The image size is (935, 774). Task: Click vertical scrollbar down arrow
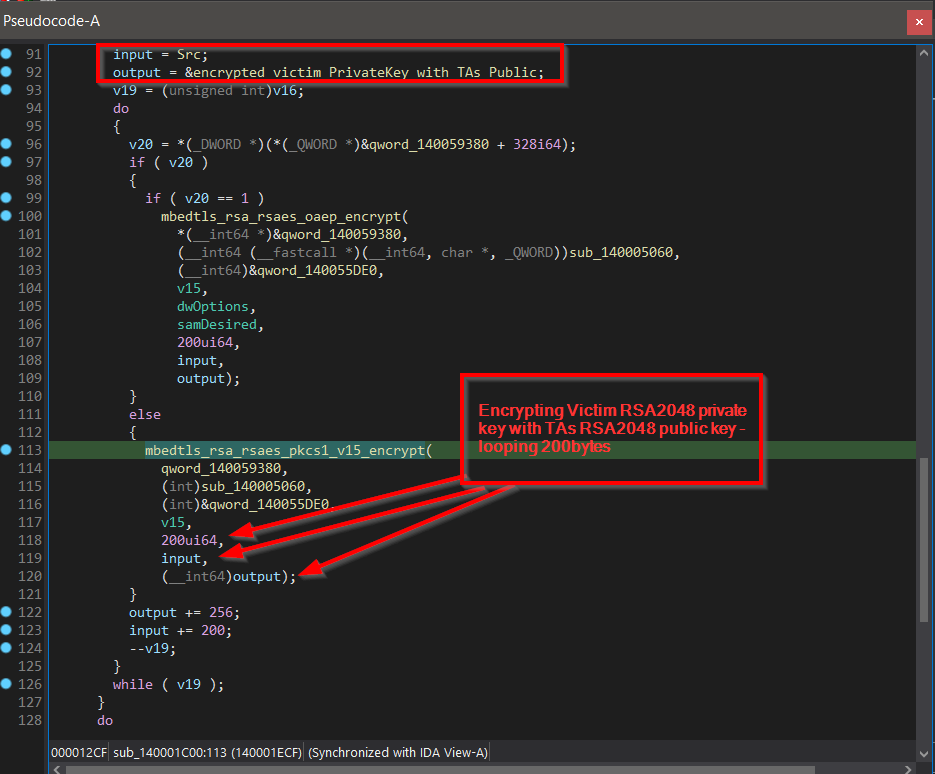924,754
